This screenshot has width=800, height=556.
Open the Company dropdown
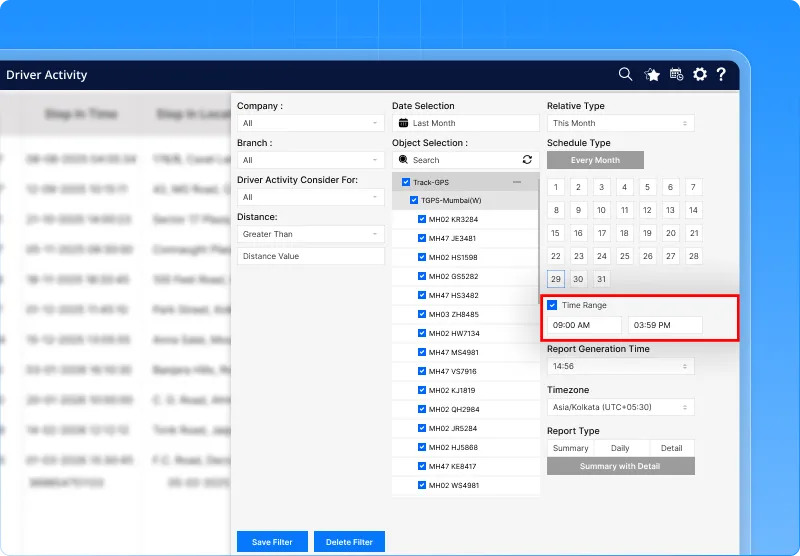[x=310, y=123]
